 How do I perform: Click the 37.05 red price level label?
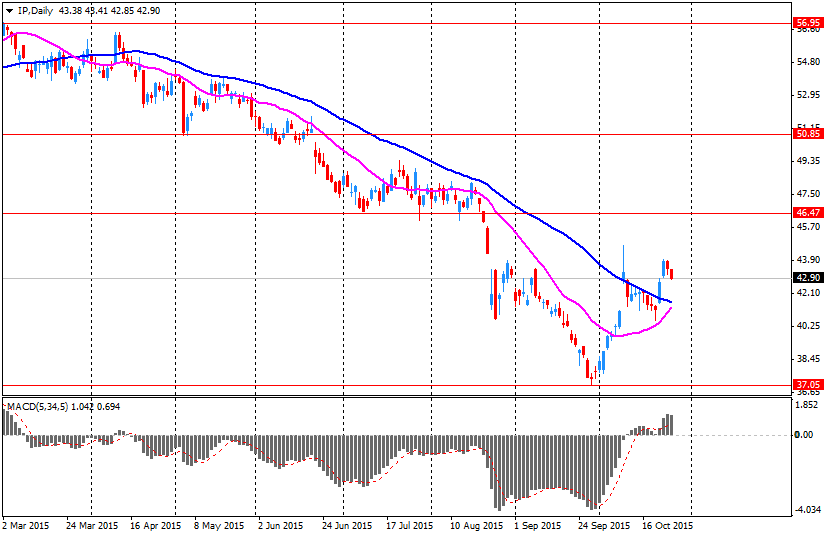coord(809,385)
